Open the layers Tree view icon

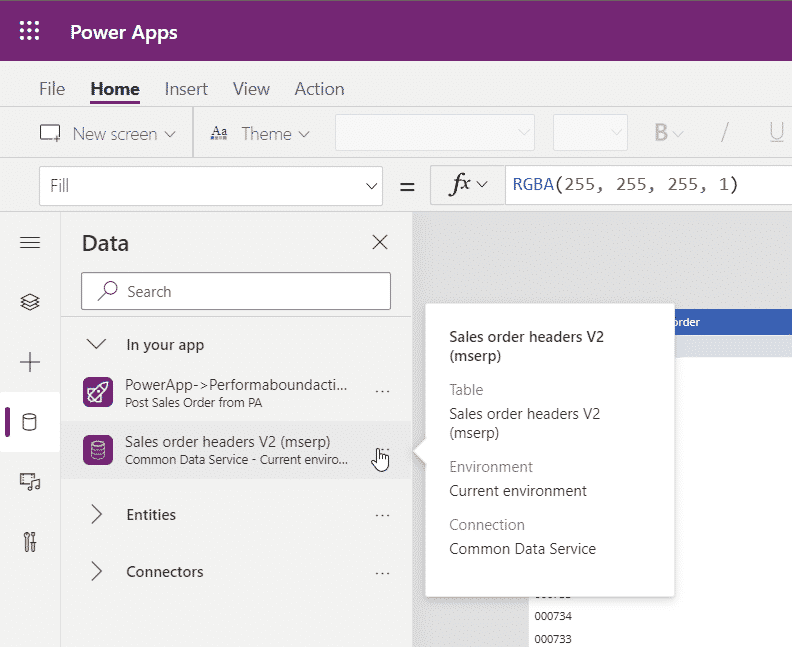coord(30,302)
